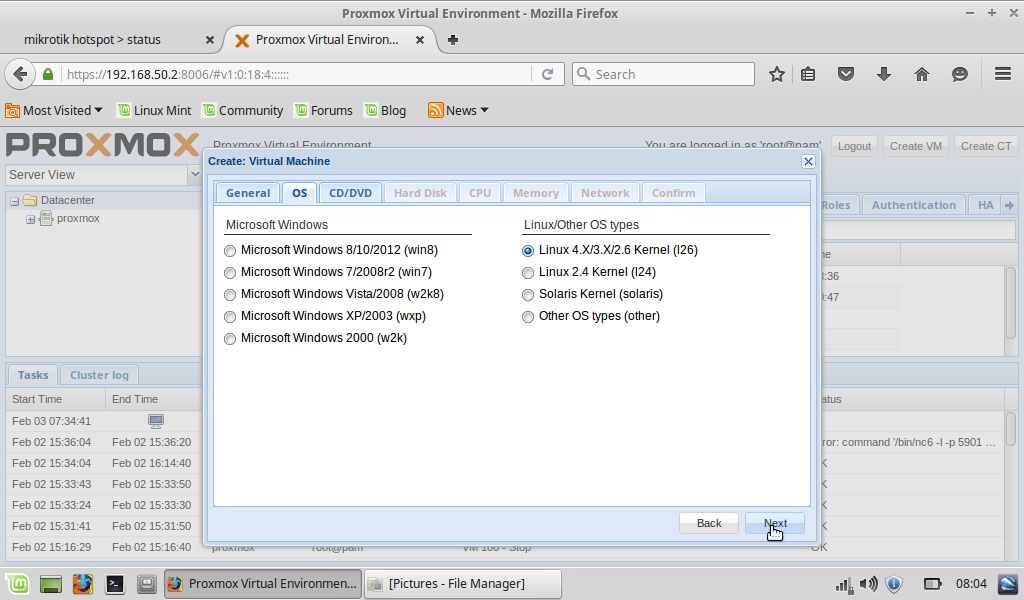
Task: Click the Firefox back arrow button
Action: tap(20, 74)
